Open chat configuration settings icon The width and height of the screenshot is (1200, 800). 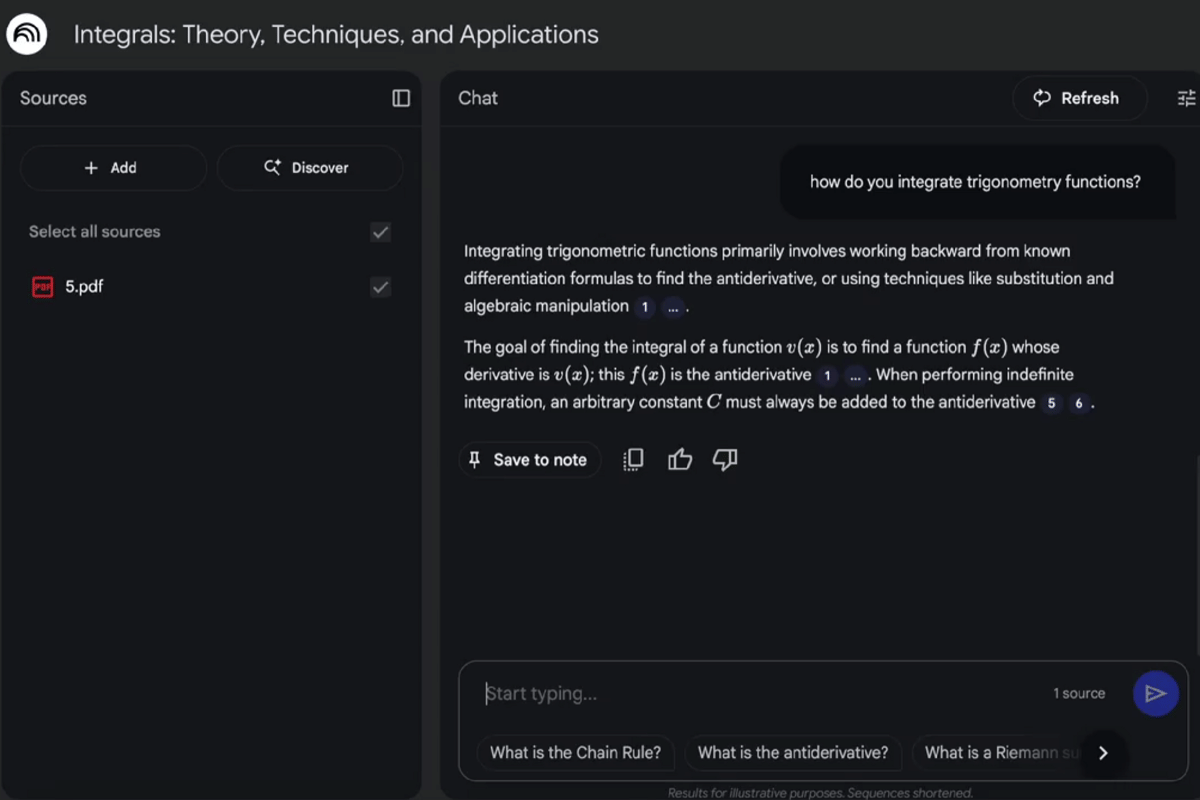point(1186,98)
